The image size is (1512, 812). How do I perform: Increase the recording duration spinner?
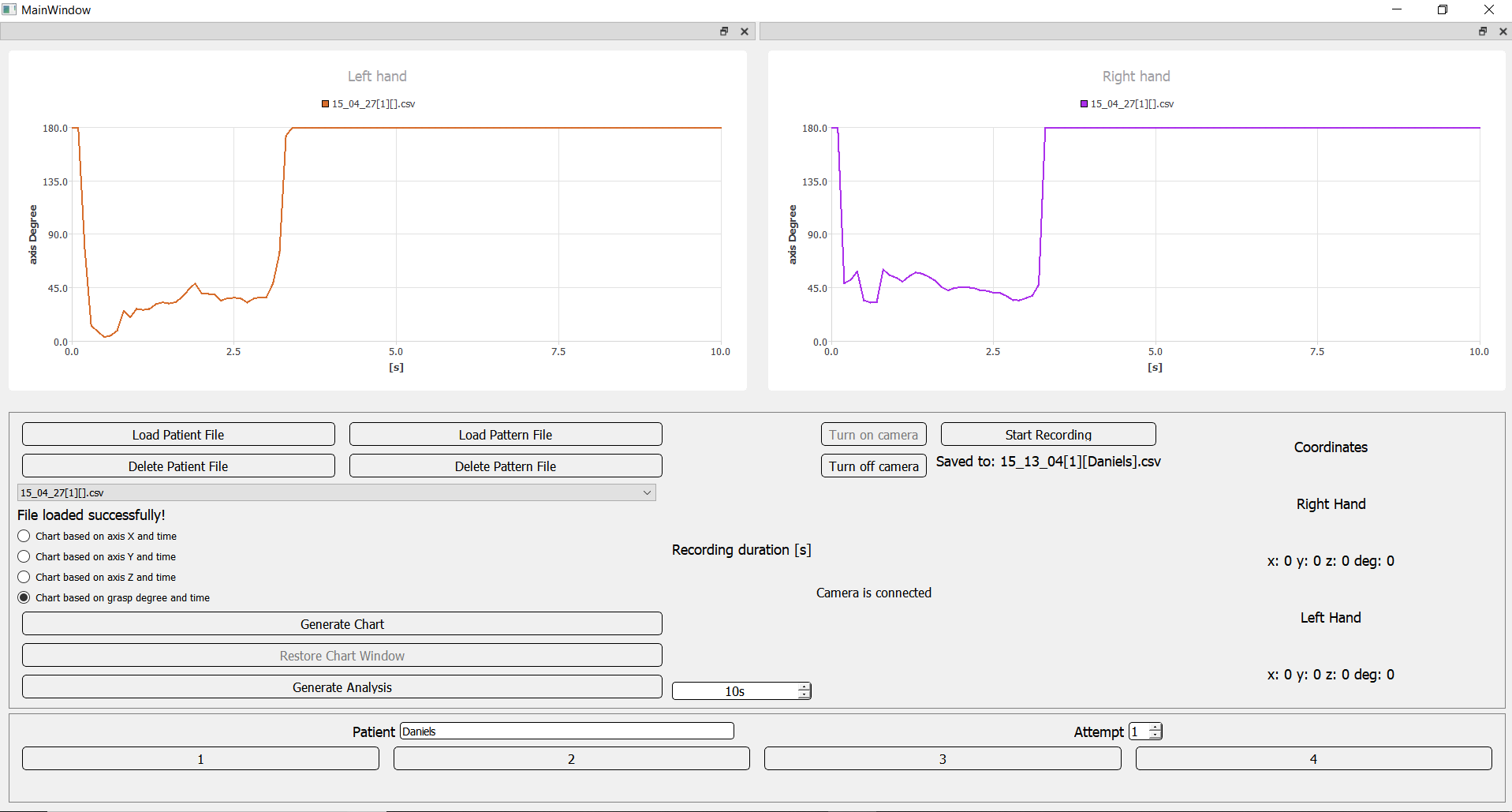(x=804, y=687)
